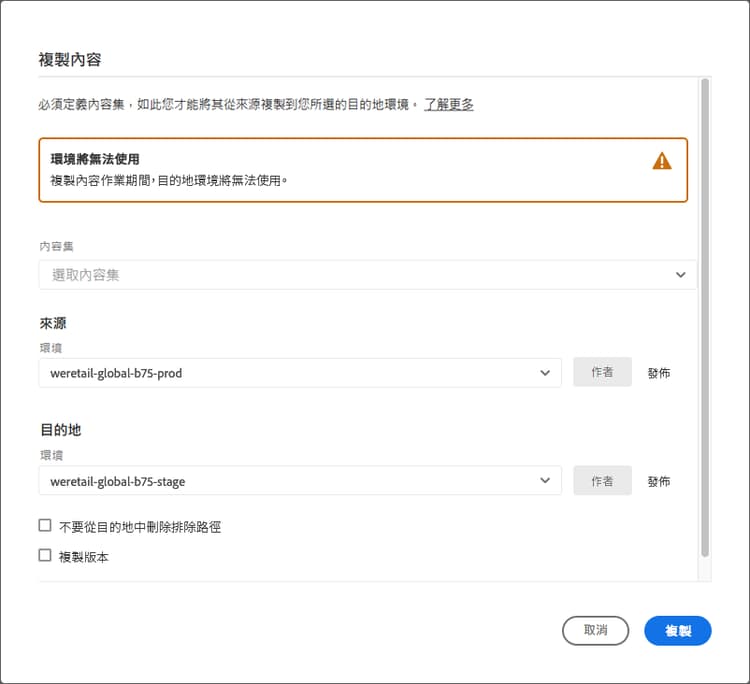Expand the source environment chevron arrow
This screenshot has height=684, width=750.
click(x=545, y=373)
